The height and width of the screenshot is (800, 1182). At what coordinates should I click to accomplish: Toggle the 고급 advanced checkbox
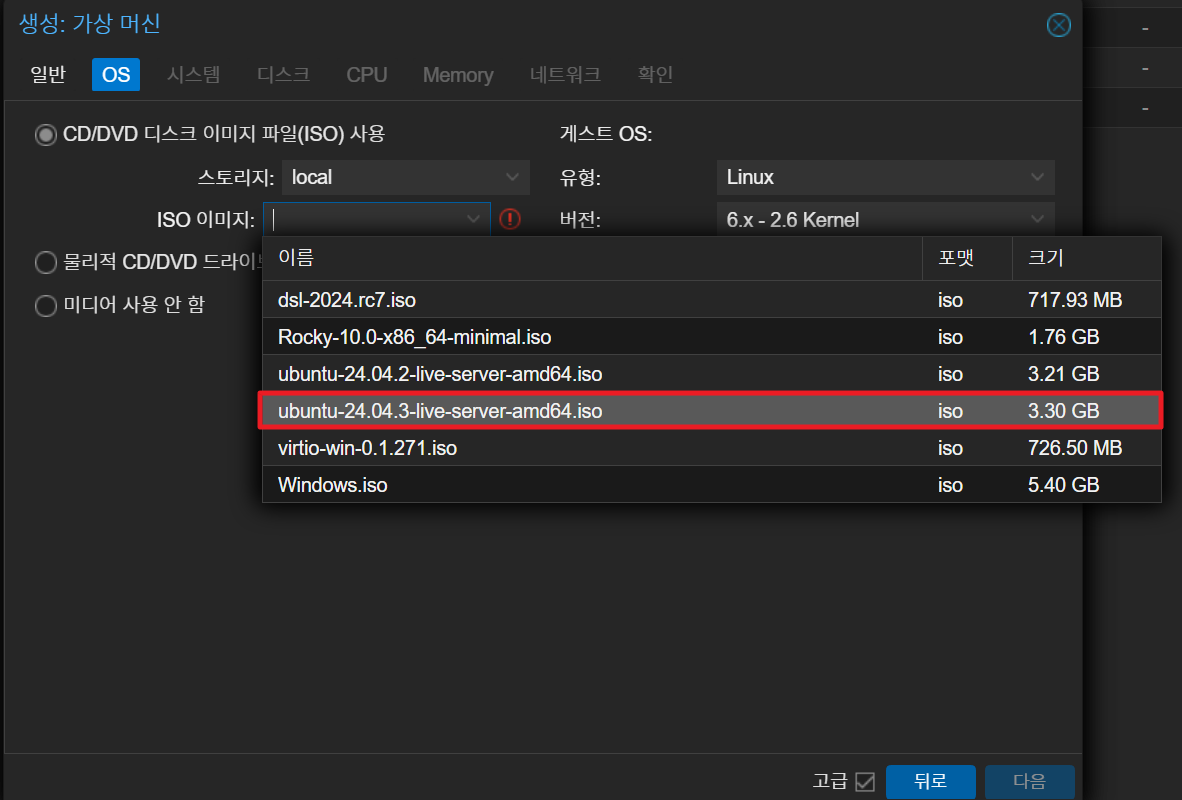pyautogui.click(x=865, y=781)
